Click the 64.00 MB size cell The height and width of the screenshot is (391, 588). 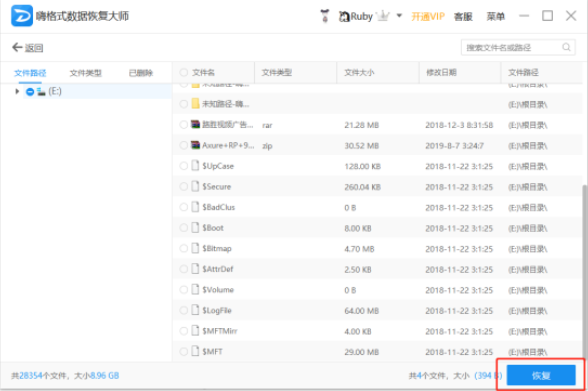point(362,310)
